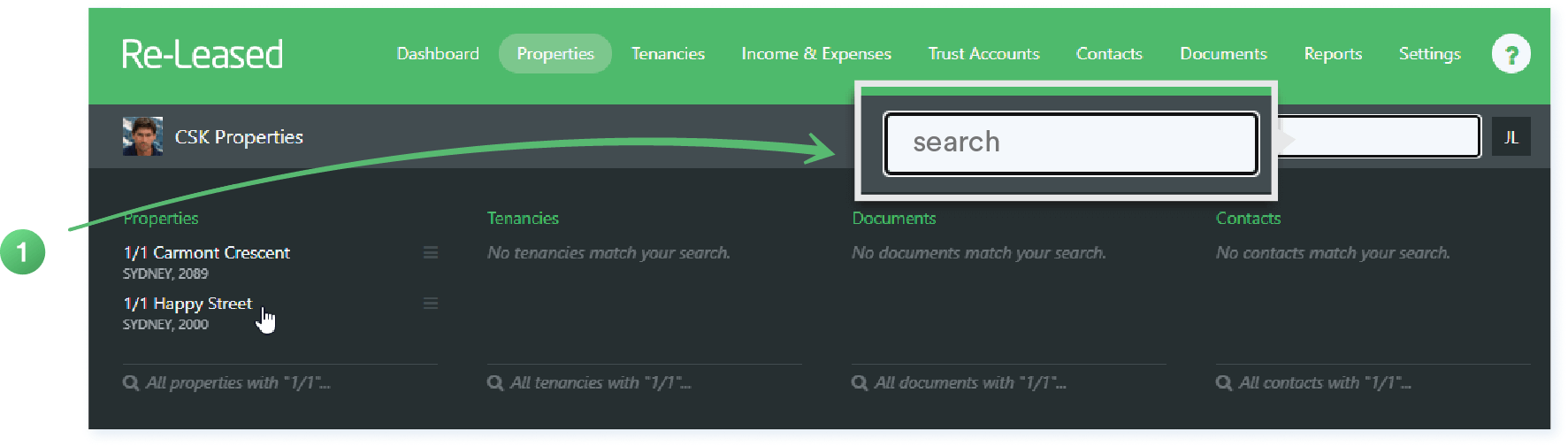The width and height of the screenshot is (1568, 447).
Task: Open Documents in the top navigation
Action: (1223, 54)
